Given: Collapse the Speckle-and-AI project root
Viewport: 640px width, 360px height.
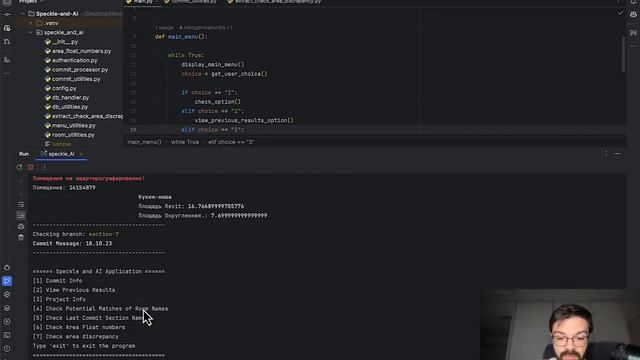Looking at the screenshot, I should 22,13.
